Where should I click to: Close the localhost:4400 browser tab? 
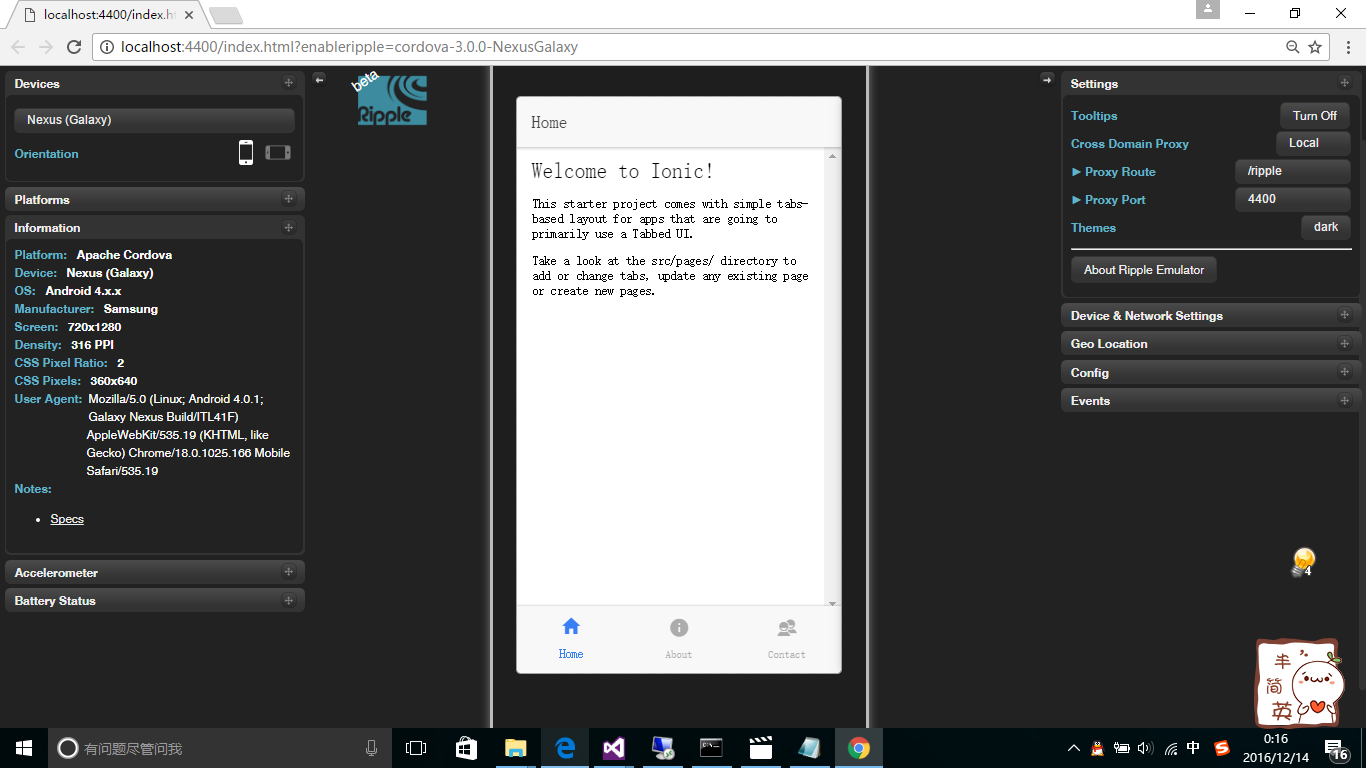tap(189, 15)
